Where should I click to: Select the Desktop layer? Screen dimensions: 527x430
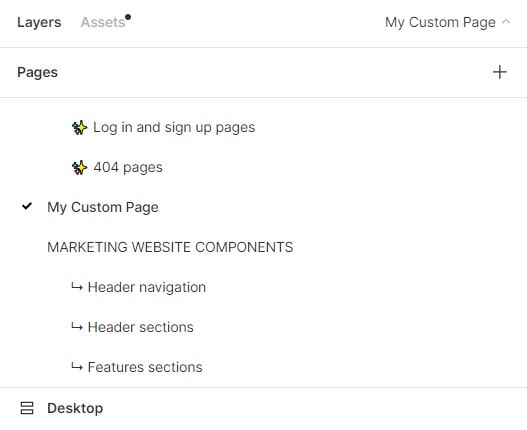coord(75,408)
